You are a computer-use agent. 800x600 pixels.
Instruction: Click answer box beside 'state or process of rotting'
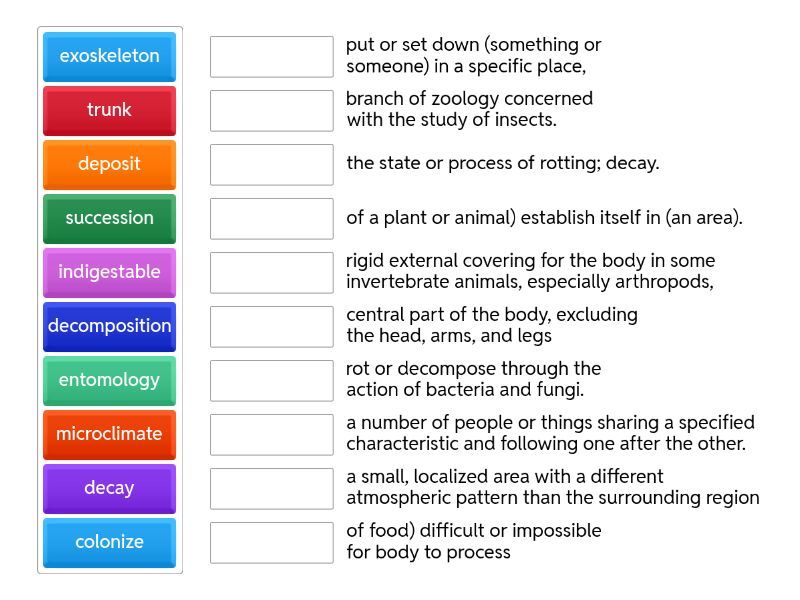click(x=271, y=164)
